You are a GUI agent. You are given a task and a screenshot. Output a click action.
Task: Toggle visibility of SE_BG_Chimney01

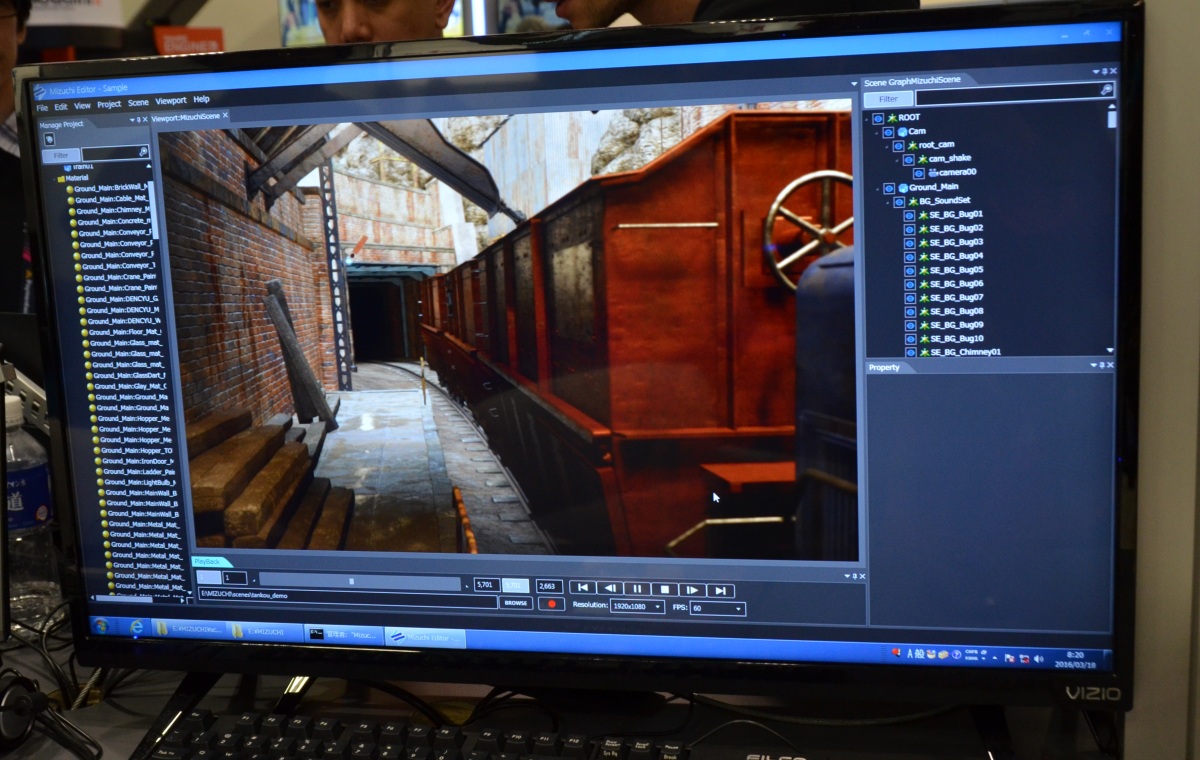click(x=909, y=352)
